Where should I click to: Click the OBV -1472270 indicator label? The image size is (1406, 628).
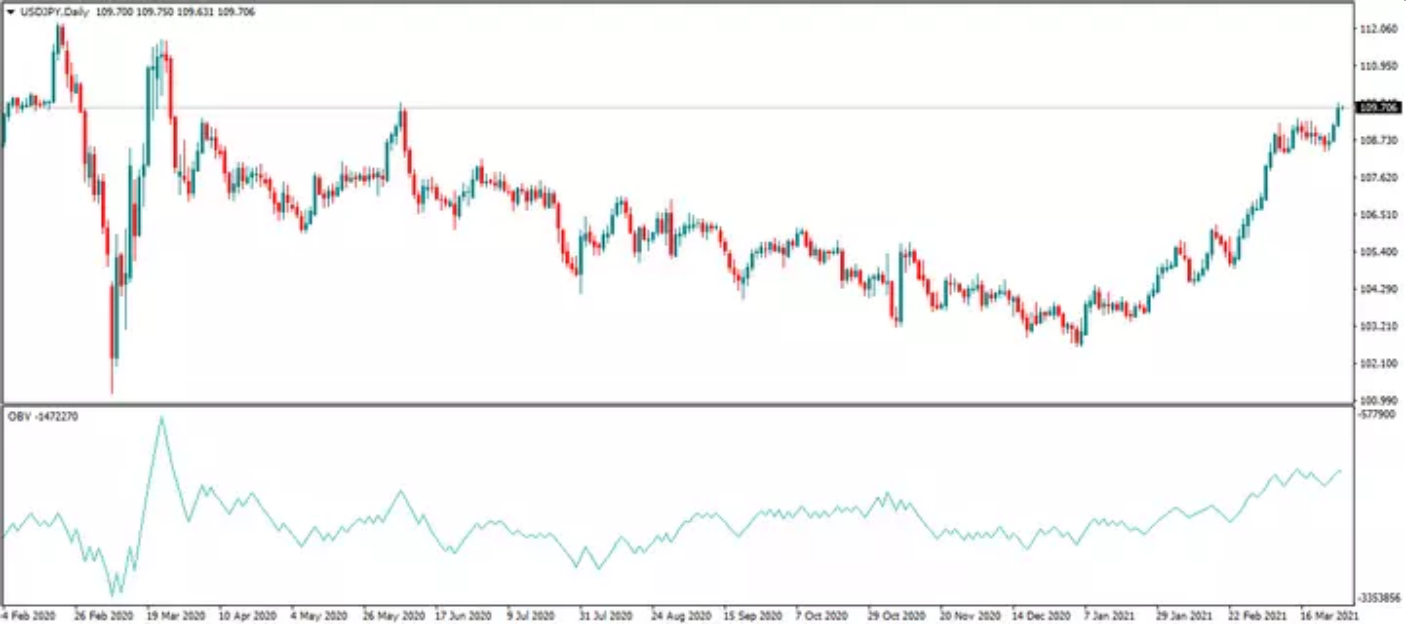pyautogui.click(x=42, y=416)
